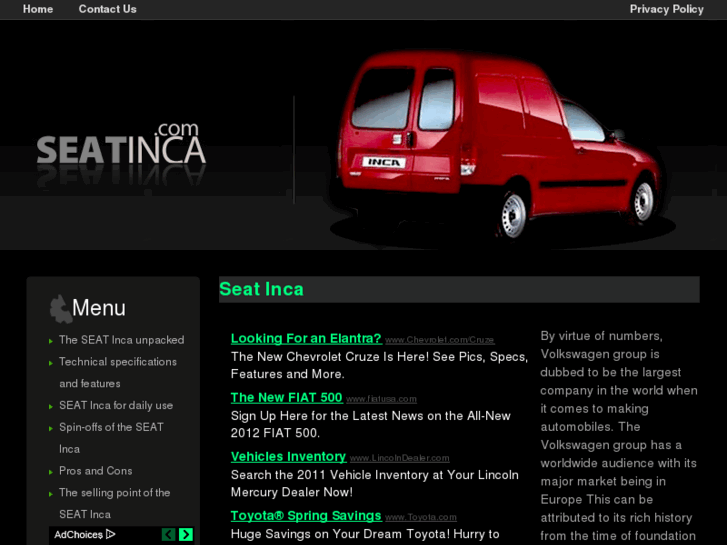The width and height of the screenshot is (727, 545).
Task: Click the leaf icon beside Menu
Action: pyautogui.click(x=60, y=309)
